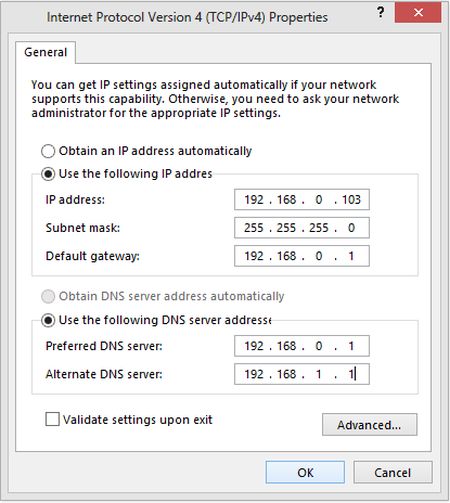Click the dialog title bar text
The height and width of the screenshot is (503, 450).
[187, 17]
